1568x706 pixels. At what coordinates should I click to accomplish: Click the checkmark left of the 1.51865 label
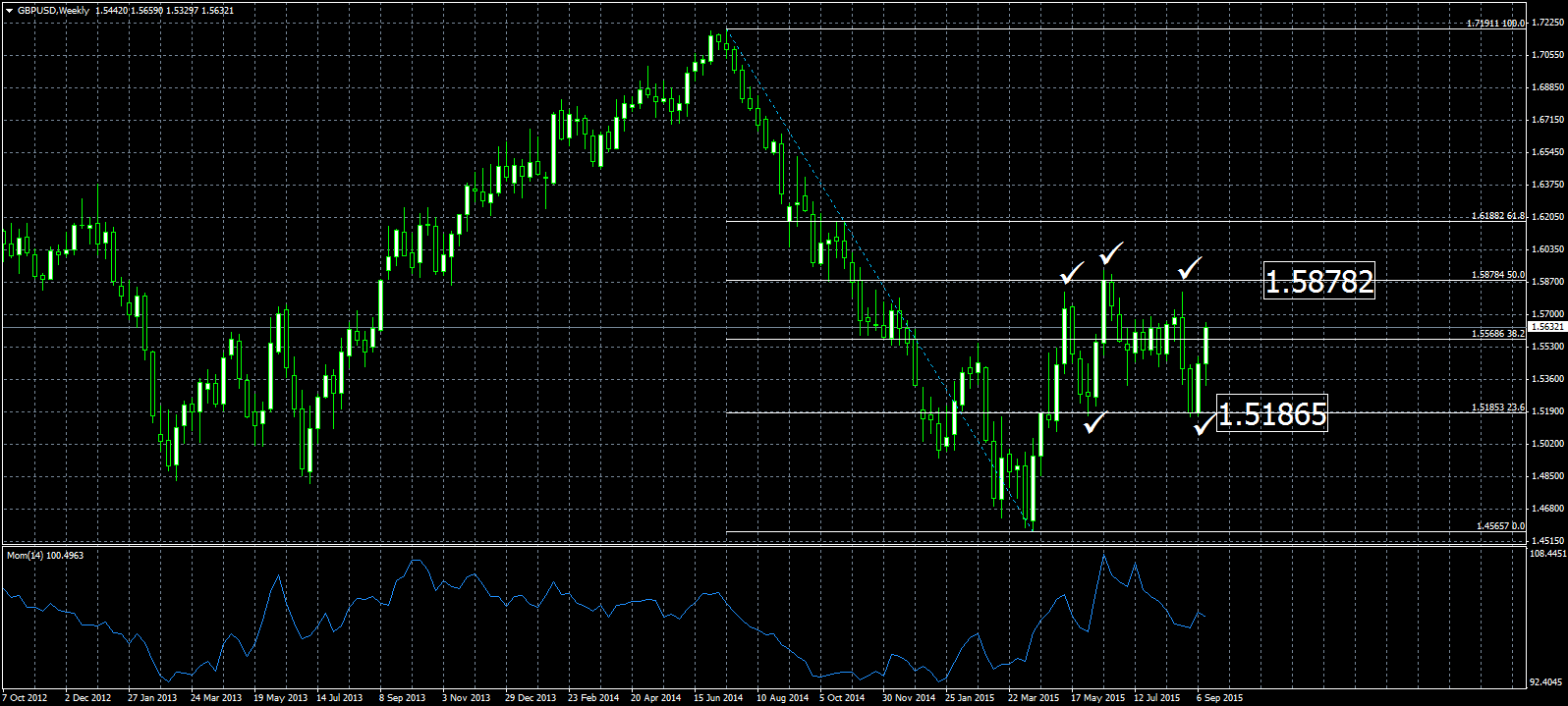pos(1204,424)
